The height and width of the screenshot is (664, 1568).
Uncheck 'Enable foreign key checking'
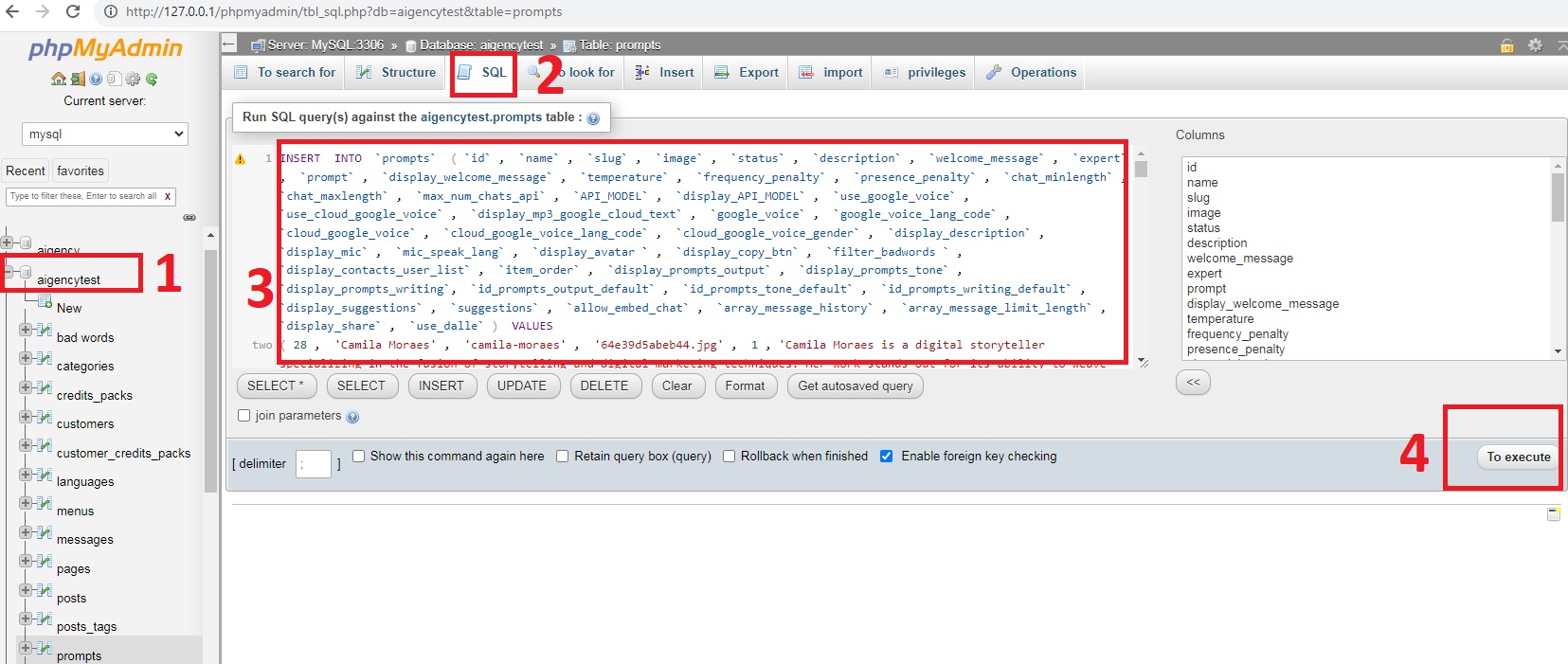[887, 457]
